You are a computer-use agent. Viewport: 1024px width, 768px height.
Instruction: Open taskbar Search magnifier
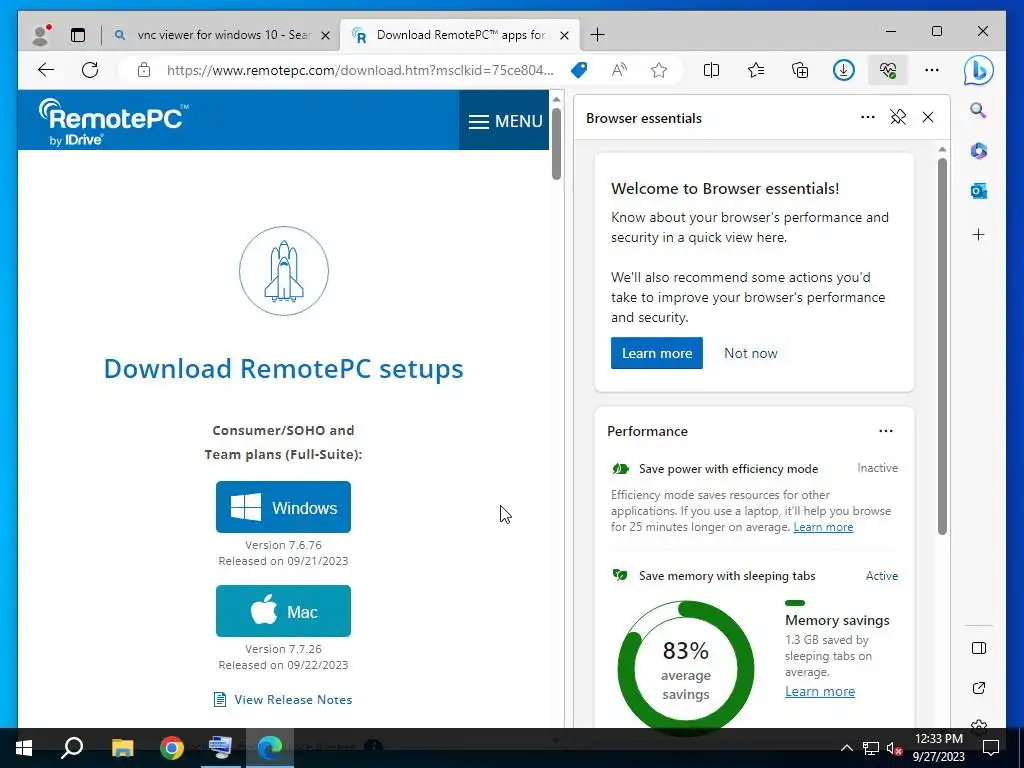tap(72, 748)
